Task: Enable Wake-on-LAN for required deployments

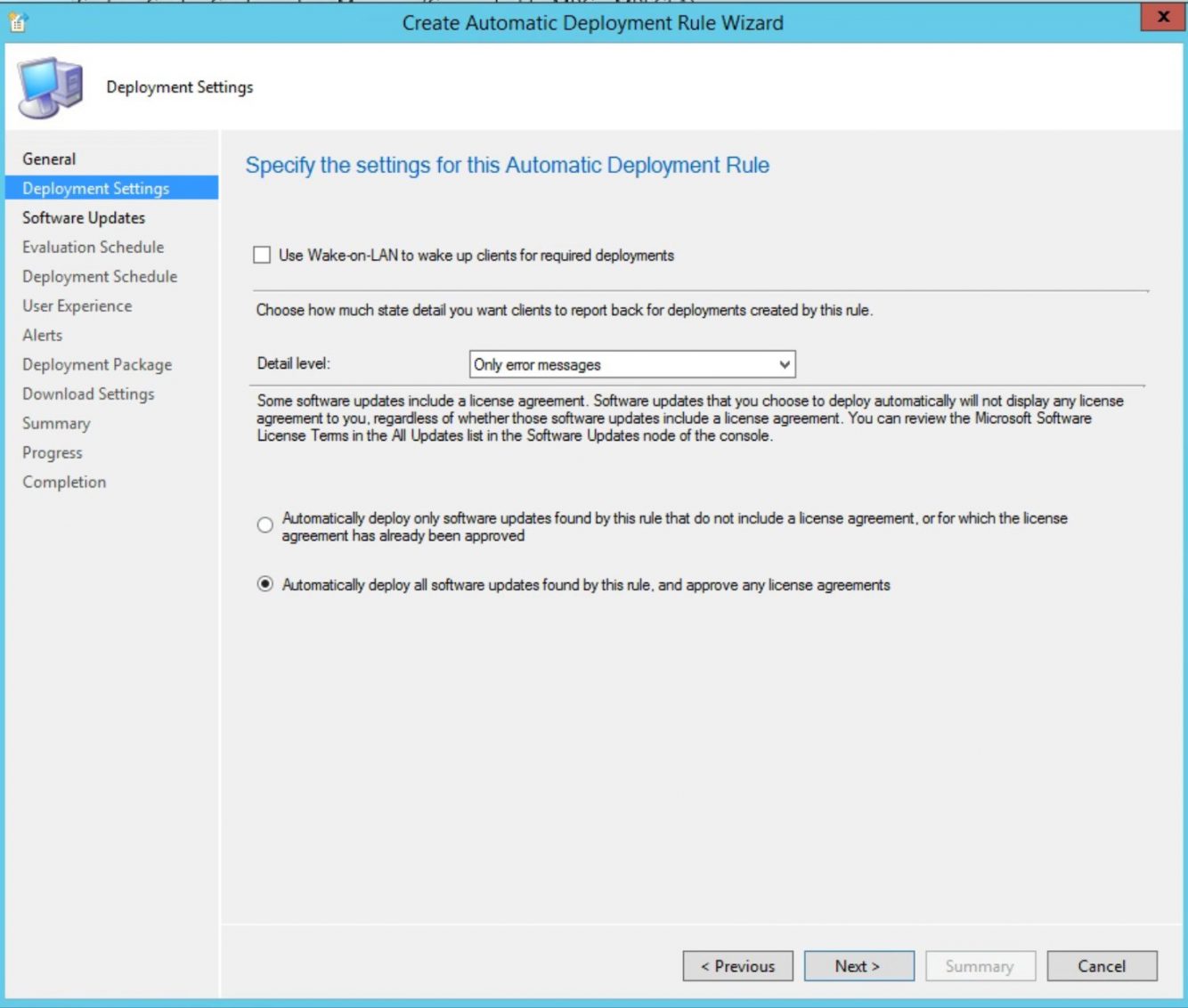Action: coord(261,256)
